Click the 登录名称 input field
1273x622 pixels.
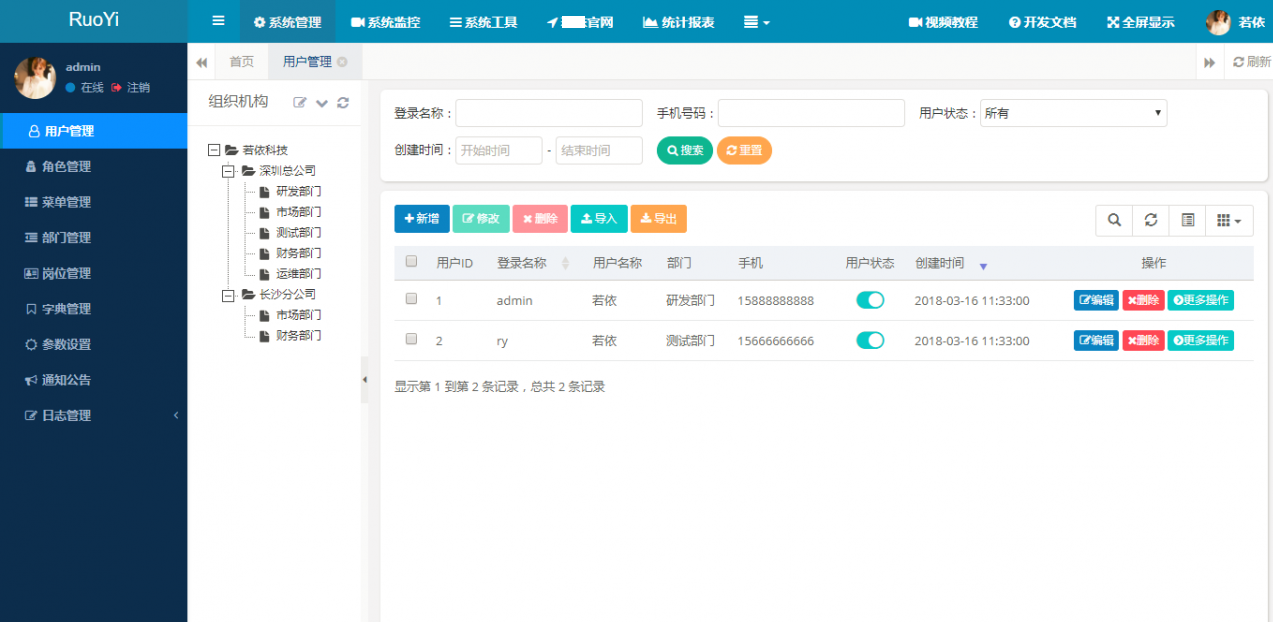tap(549, 113)
